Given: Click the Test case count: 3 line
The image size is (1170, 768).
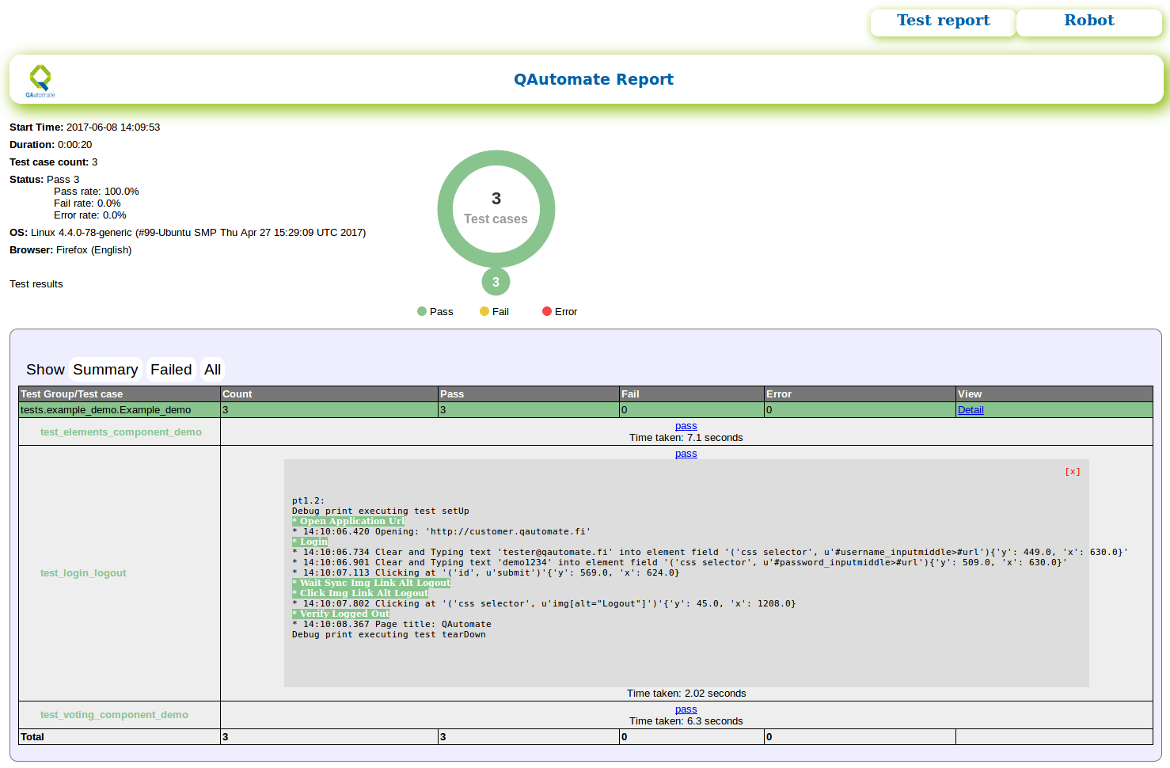Looking at the screenshot, I should [54, 162].
